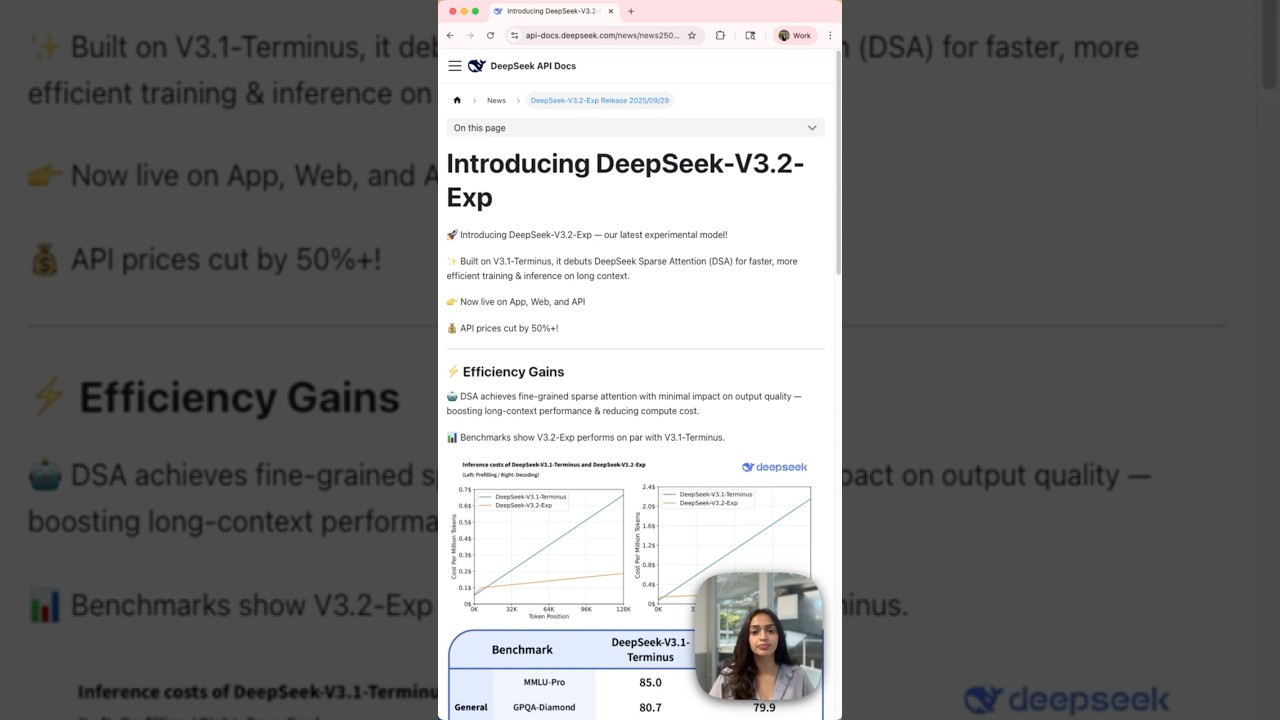Click the rocket emoji intro sentence

point(587,235)
